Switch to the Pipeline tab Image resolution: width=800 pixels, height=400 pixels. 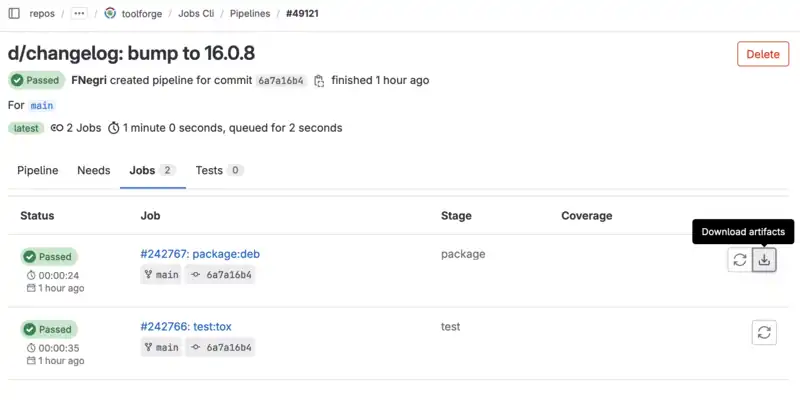pyautogui.click(x=38, y=170)
